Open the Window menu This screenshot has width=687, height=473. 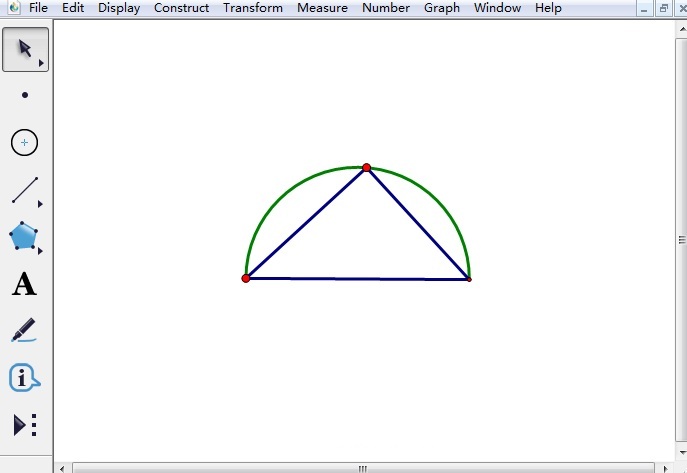[497, 8]
